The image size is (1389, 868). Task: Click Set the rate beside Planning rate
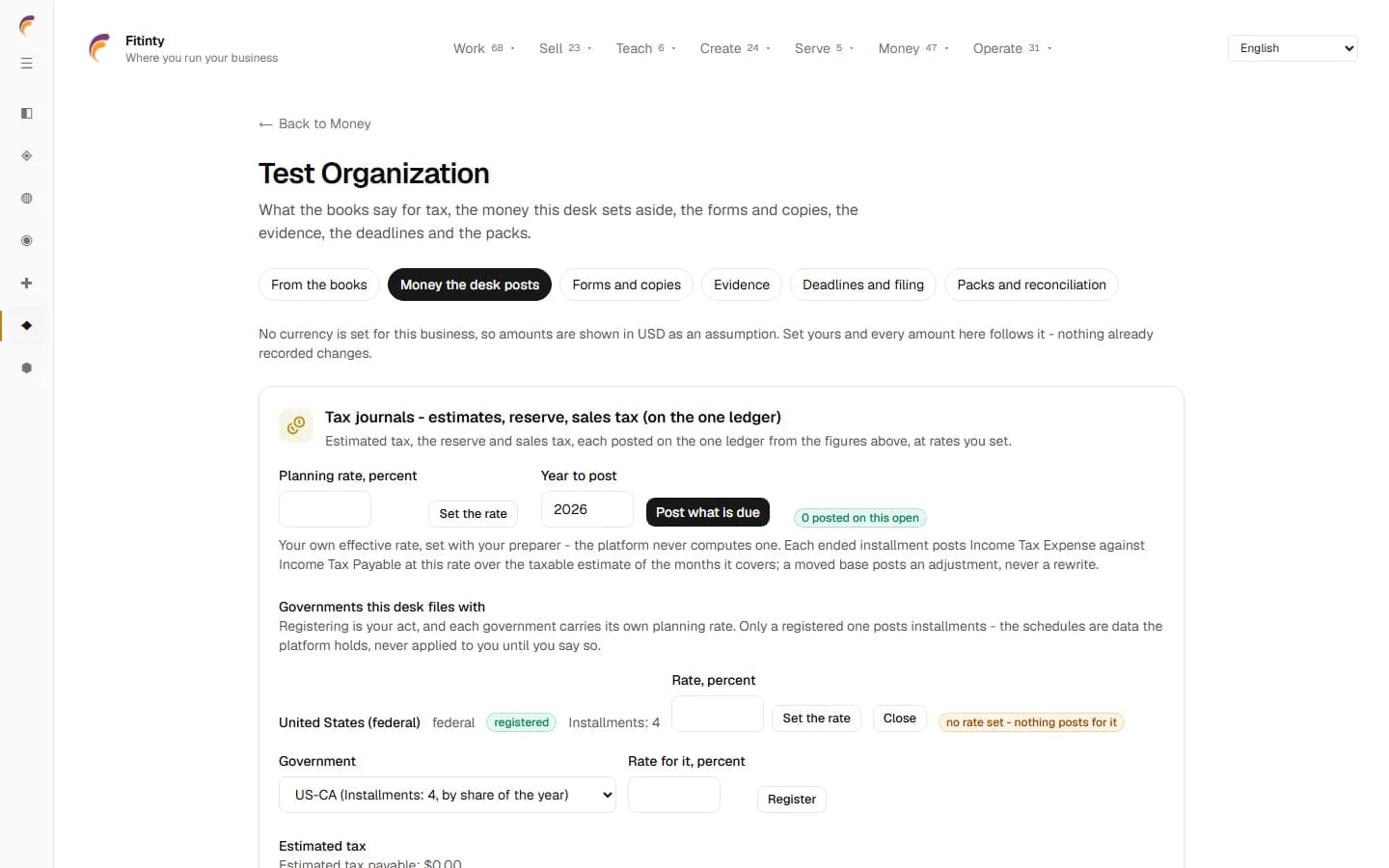pyautogui.click(x=473, y=514)
